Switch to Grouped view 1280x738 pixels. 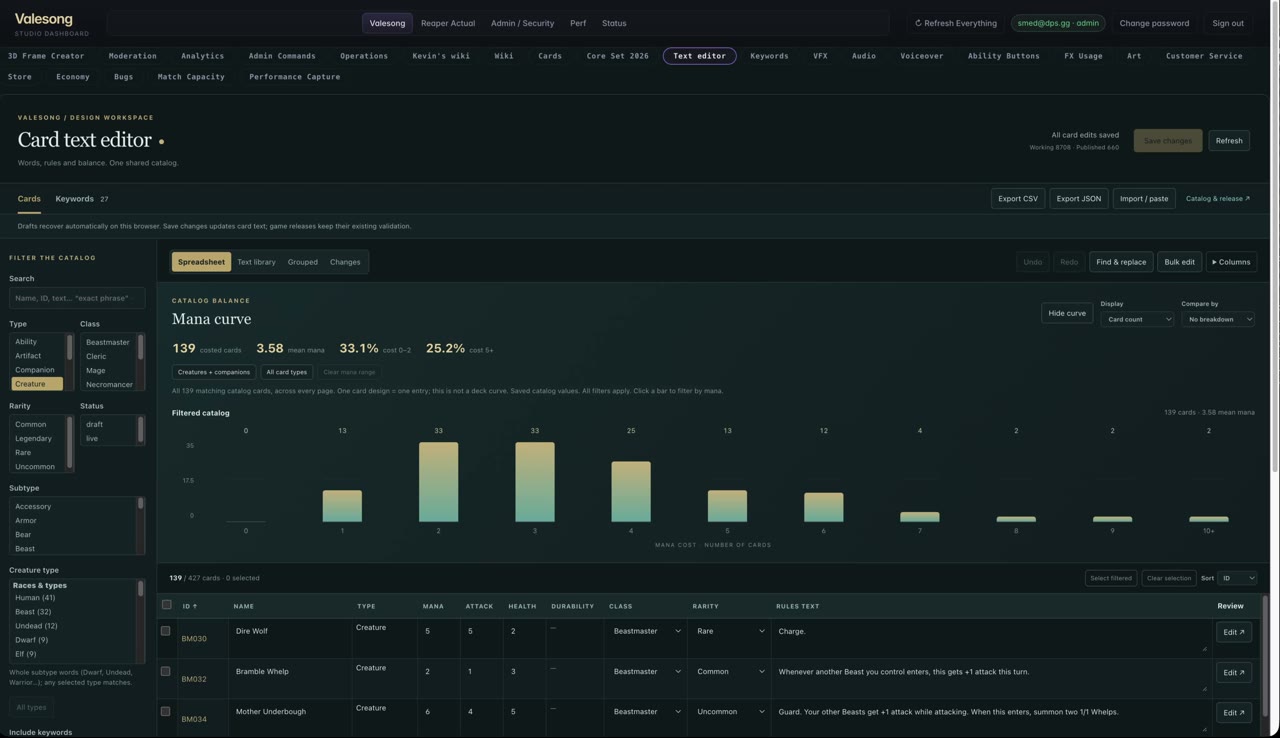click(302, 262)
